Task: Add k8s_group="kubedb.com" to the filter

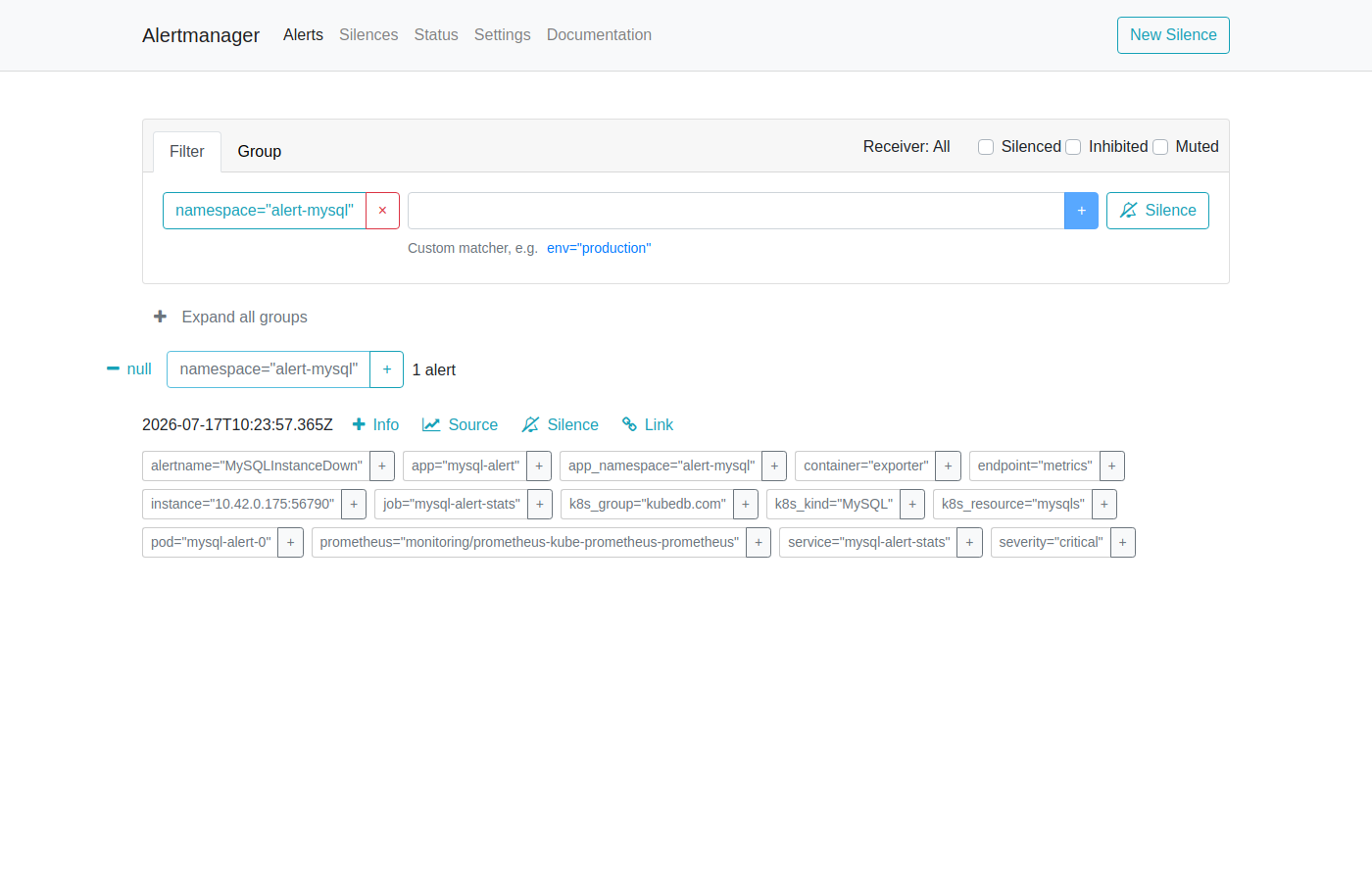Action: coord(746,504)
